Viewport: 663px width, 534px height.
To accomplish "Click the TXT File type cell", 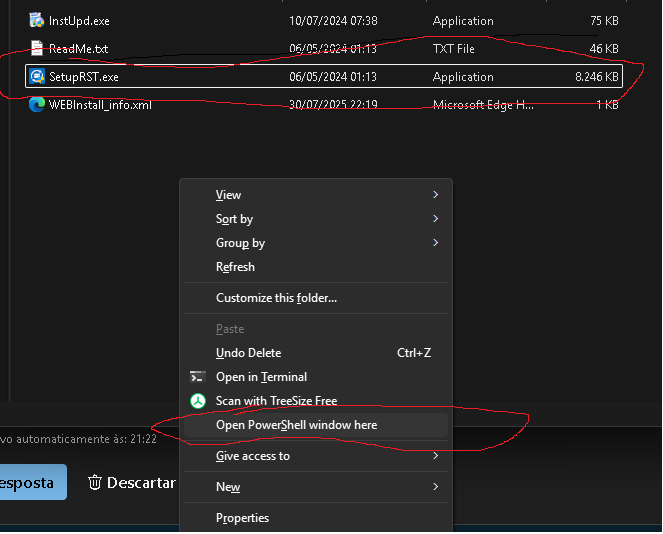I will tap(453, 49).
